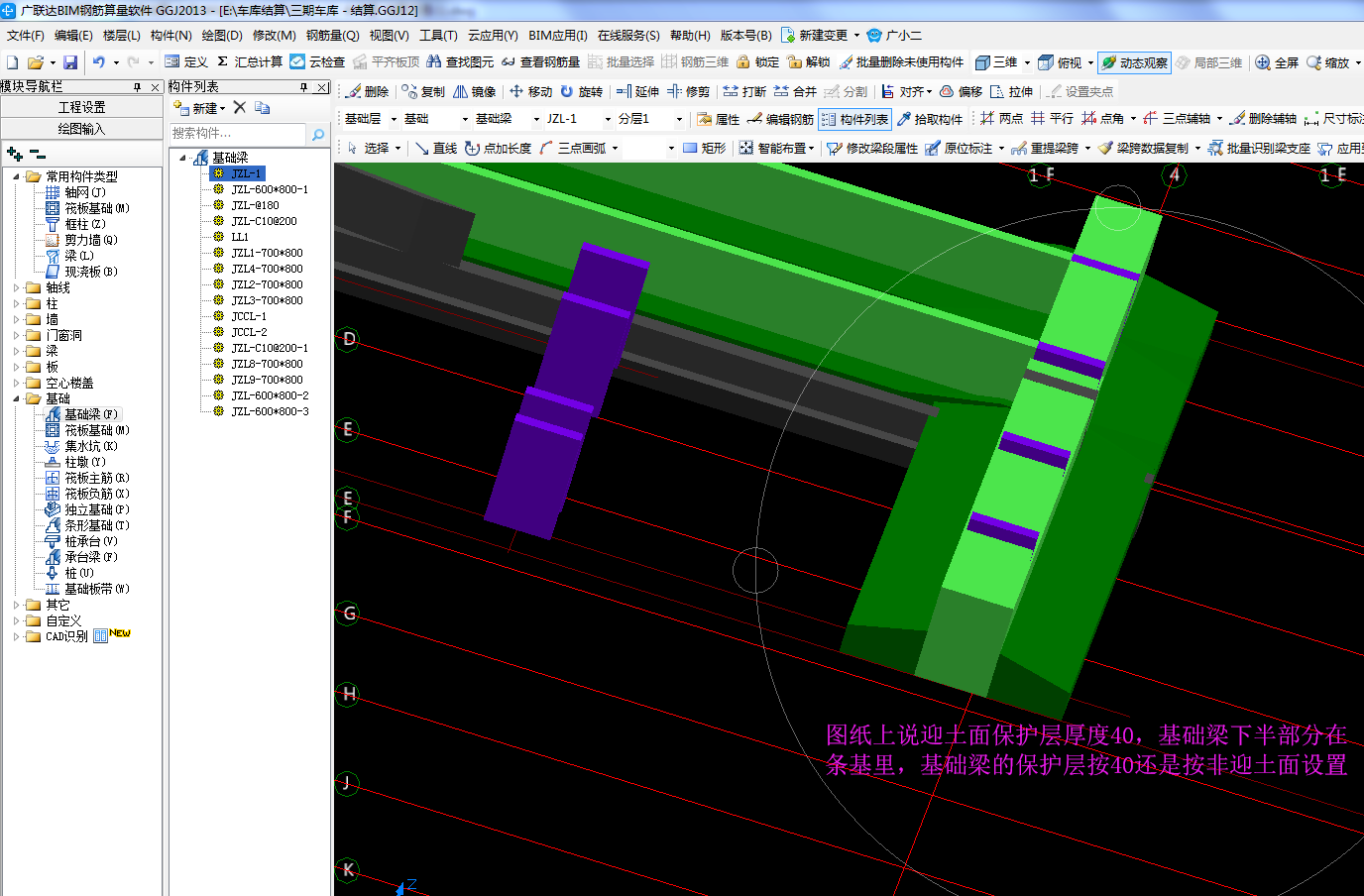The height and width of the screenshot is (896, 1364).
Task: Collapse the 基础梁 component list node
Action: point(183,158)
